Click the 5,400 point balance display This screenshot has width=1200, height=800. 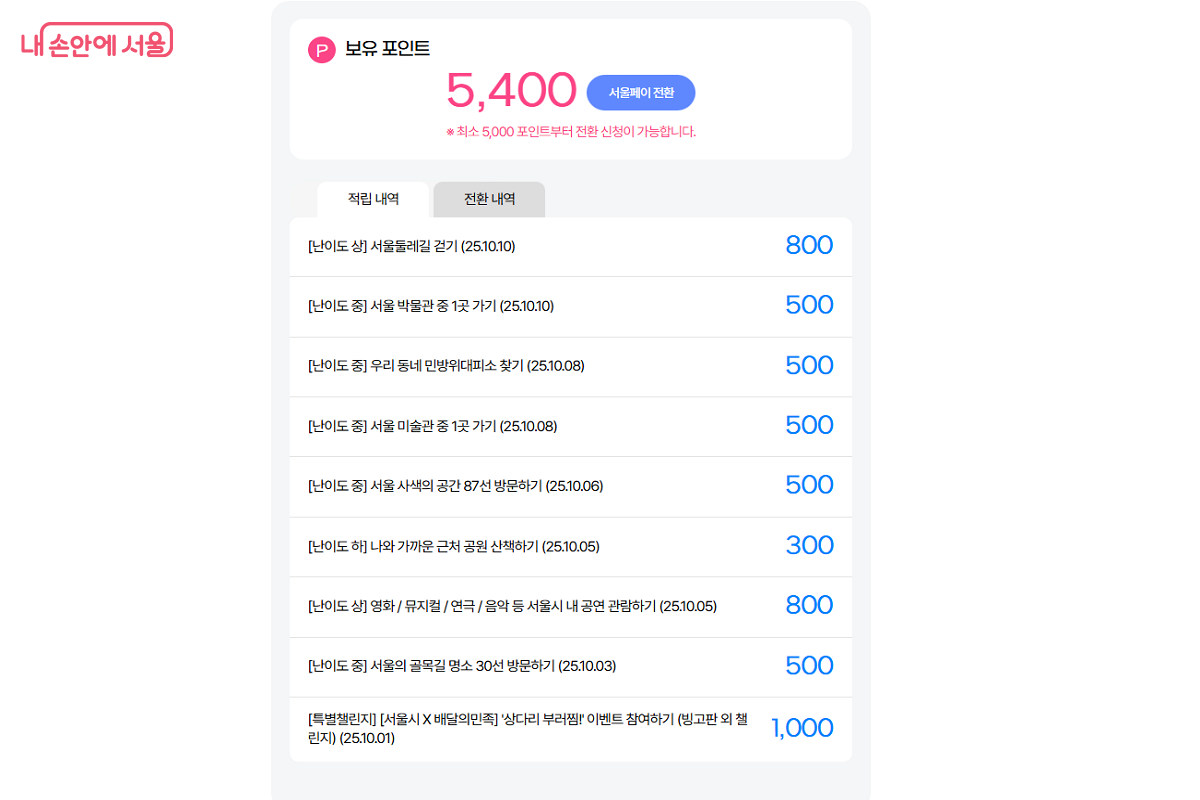pos(508,90)
